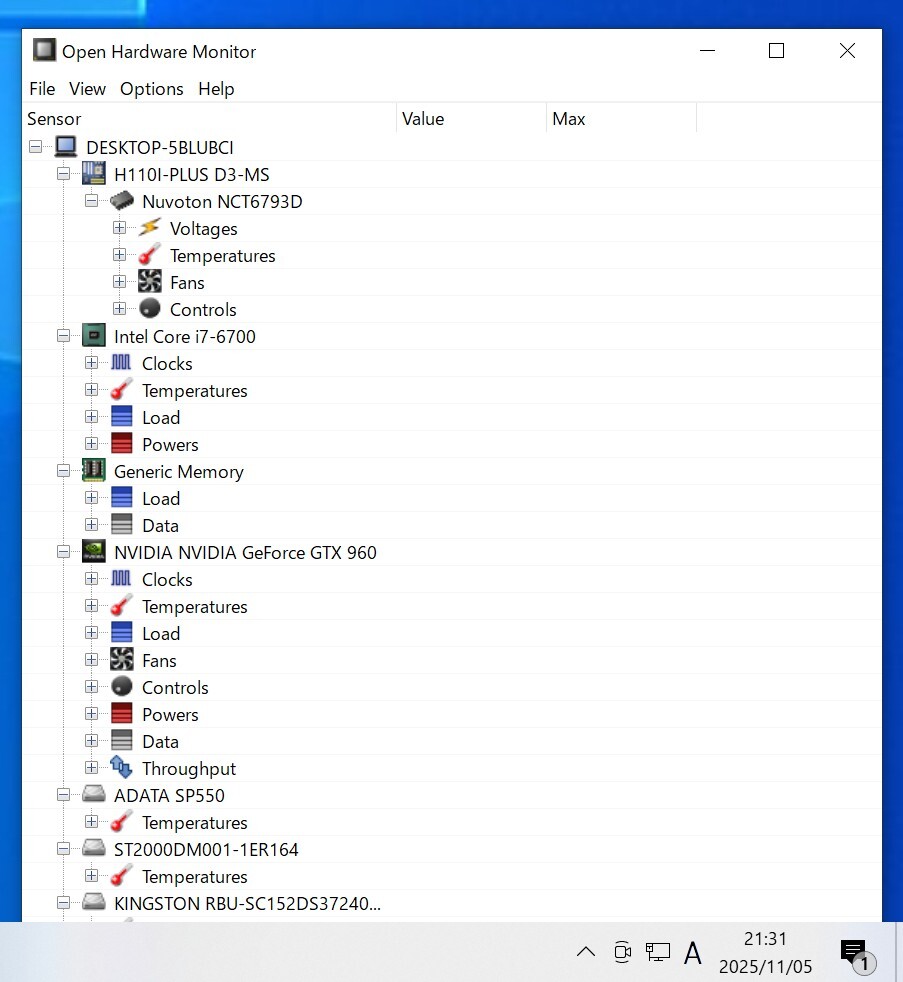Image resolution: width=903 pixels, height=982 pixels.
Task: Select the KINGSTON RBU-SC152DS37240 drive entry
Action: point(247,904)
